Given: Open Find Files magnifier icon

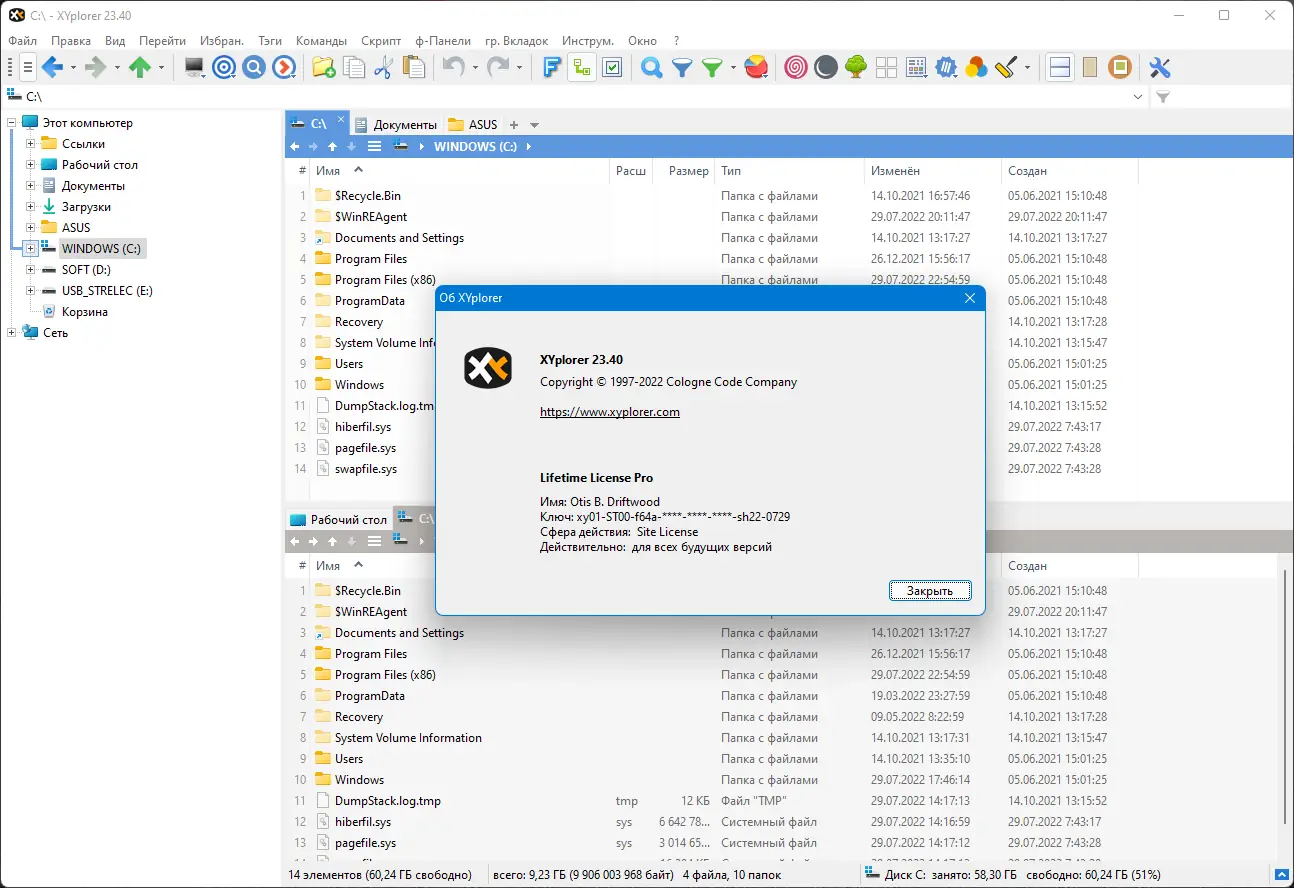Looking at the screenshot, I should click(652, 68).
